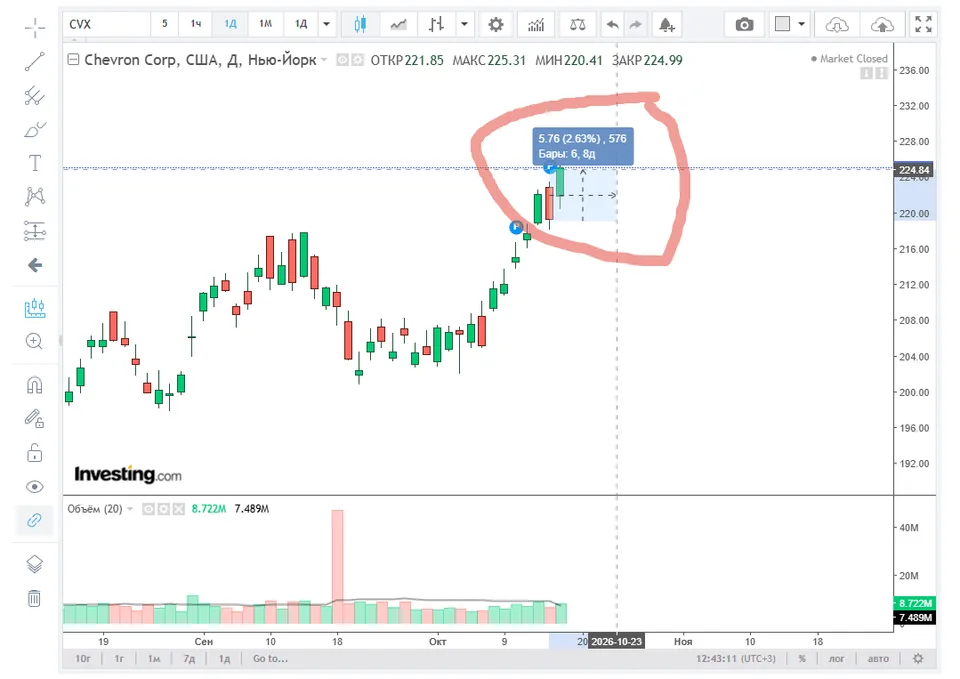960x679 pixels.
Task: Remove drawings with the trash icon
Action: click(35, 598)
